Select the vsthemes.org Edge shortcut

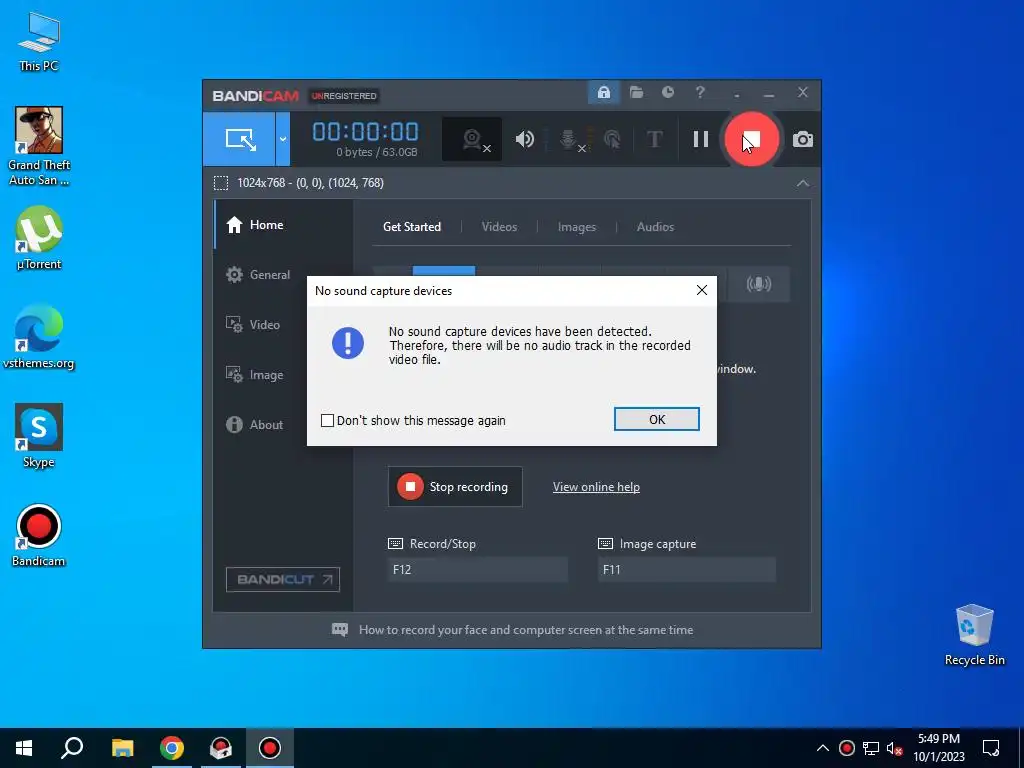pos(39,337)
